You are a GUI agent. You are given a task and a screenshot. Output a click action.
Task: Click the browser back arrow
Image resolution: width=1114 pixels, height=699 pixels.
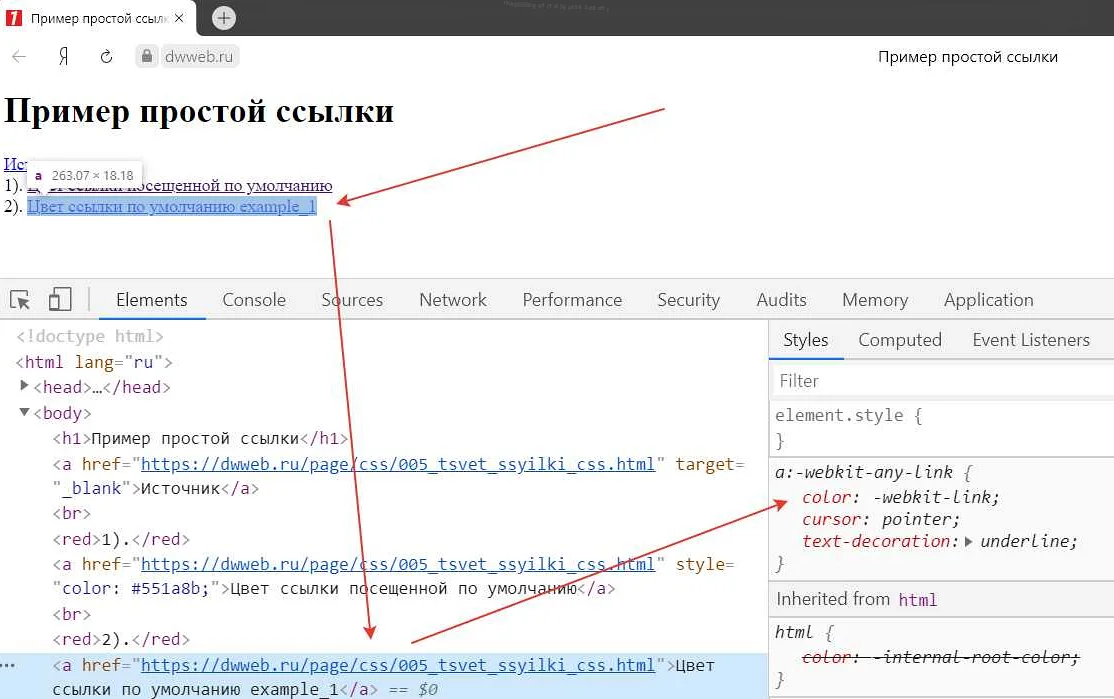[18, 56]
